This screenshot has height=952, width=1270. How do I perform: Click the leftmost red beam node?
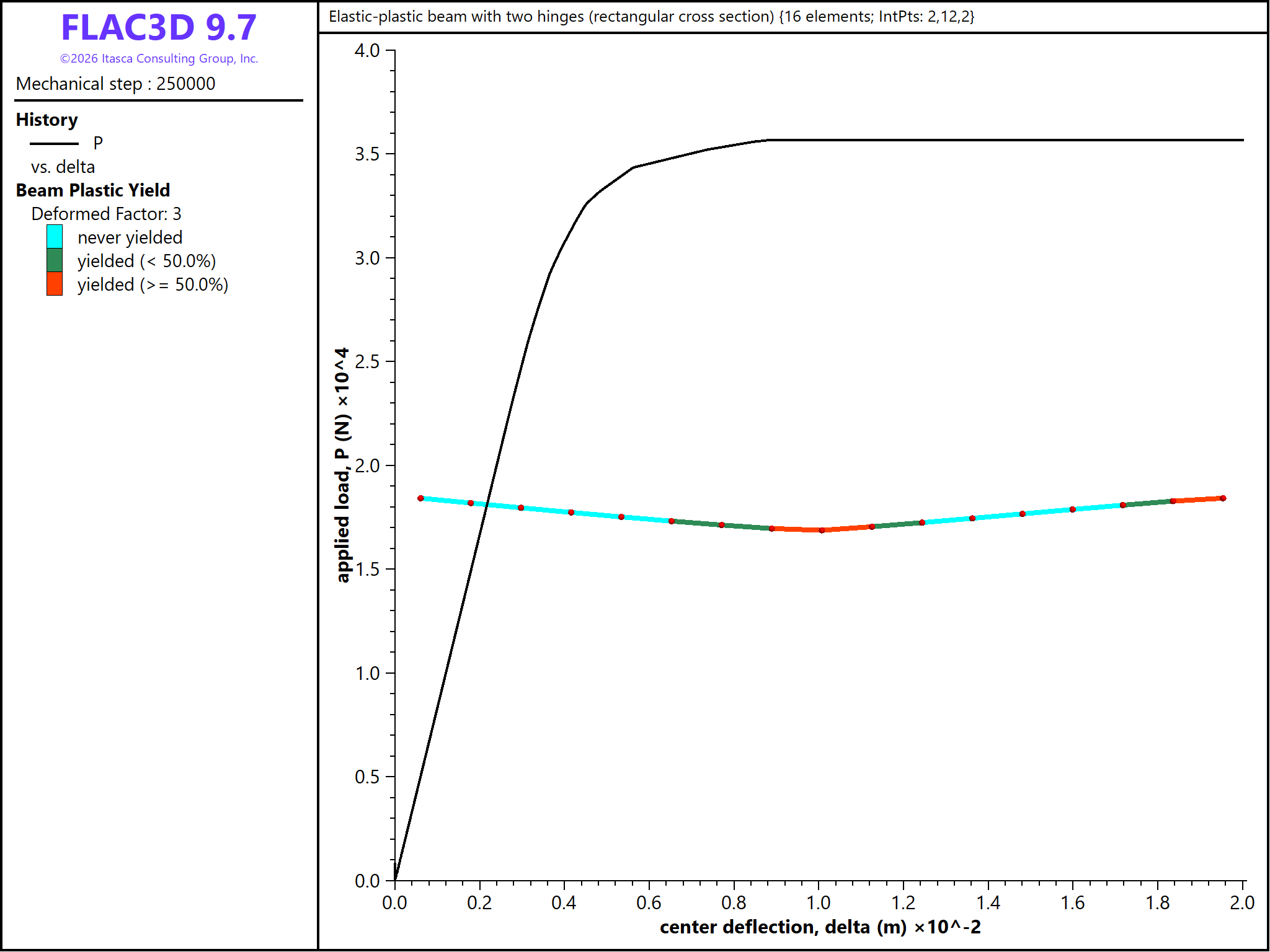pos(420,498)
